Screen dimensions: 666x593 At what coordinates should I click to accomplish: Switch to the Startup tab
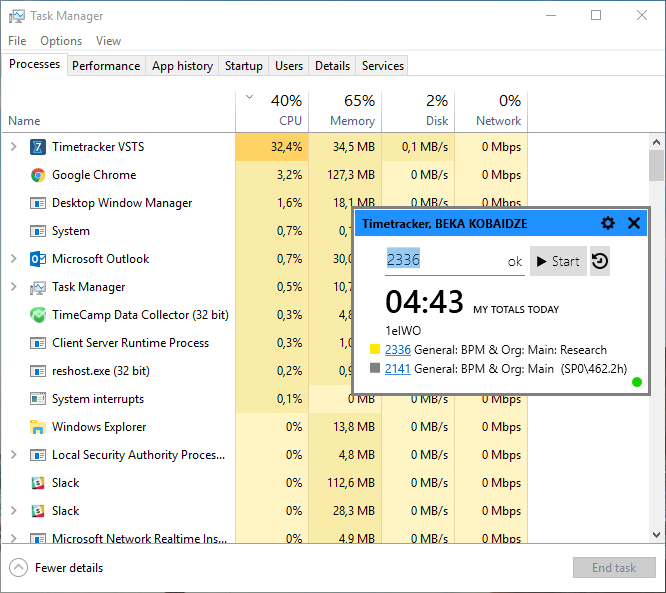coord(244,66)
